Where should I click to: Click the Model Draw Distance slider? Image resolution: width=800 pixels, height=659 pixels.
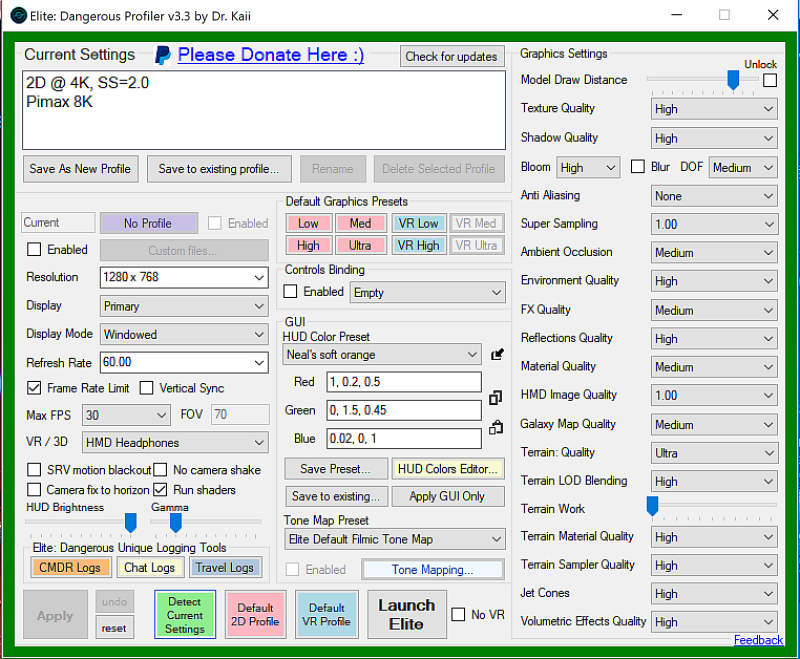coord(702,80)
